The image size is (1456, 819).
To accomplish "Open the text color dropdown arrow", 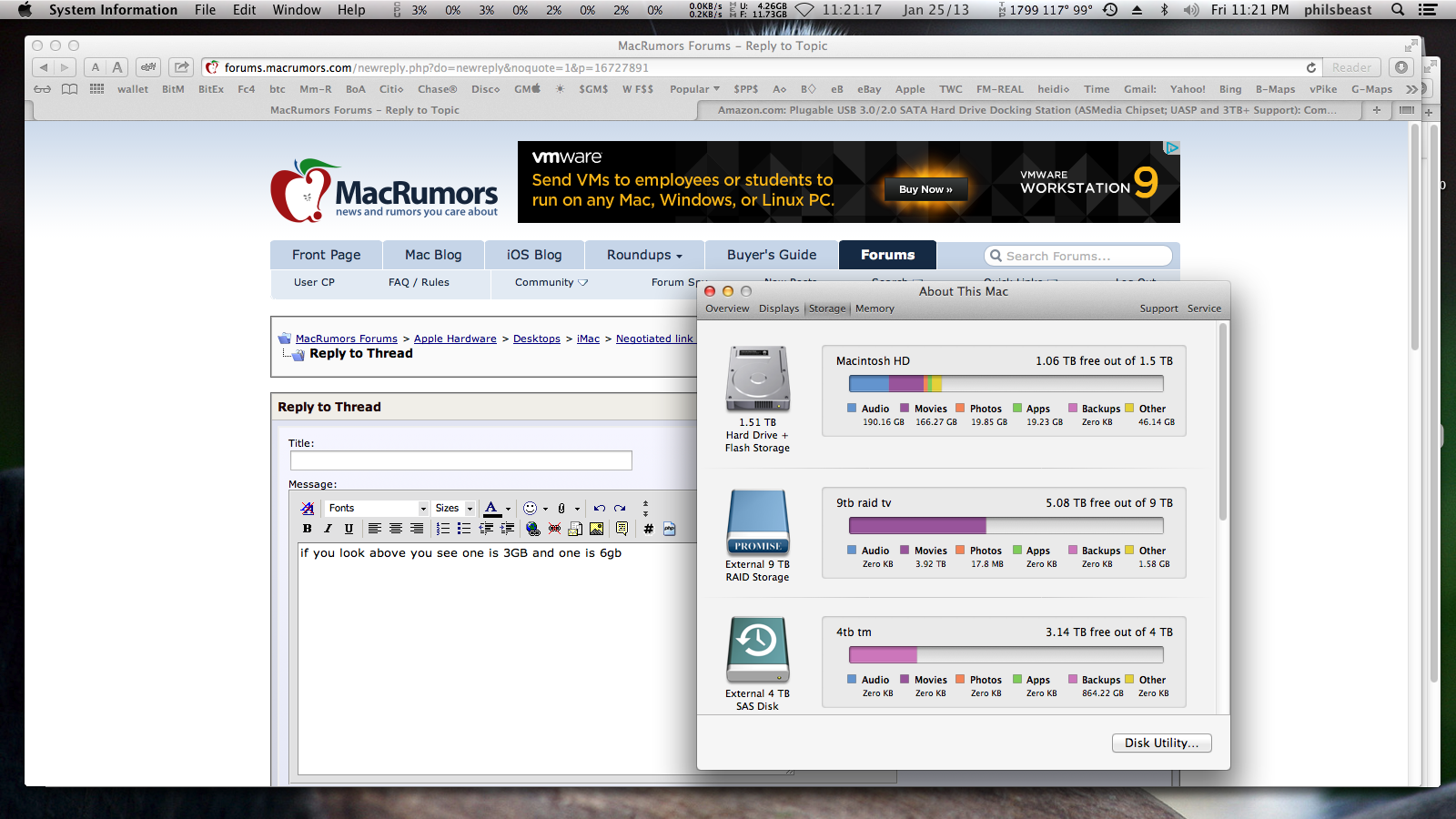I will click(508, 509).
